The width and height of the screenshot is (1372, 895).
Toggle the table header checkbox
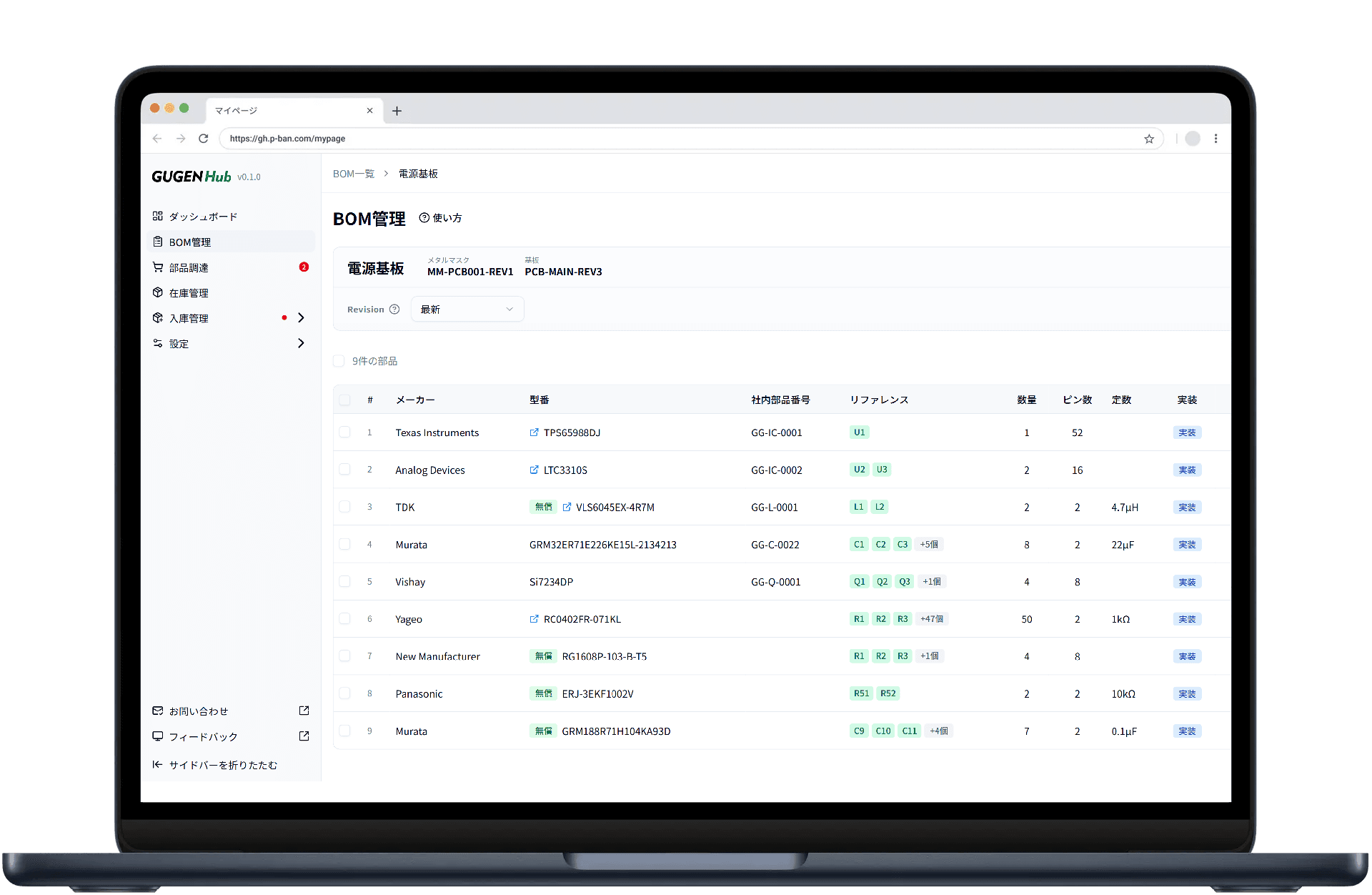(345, 400)
